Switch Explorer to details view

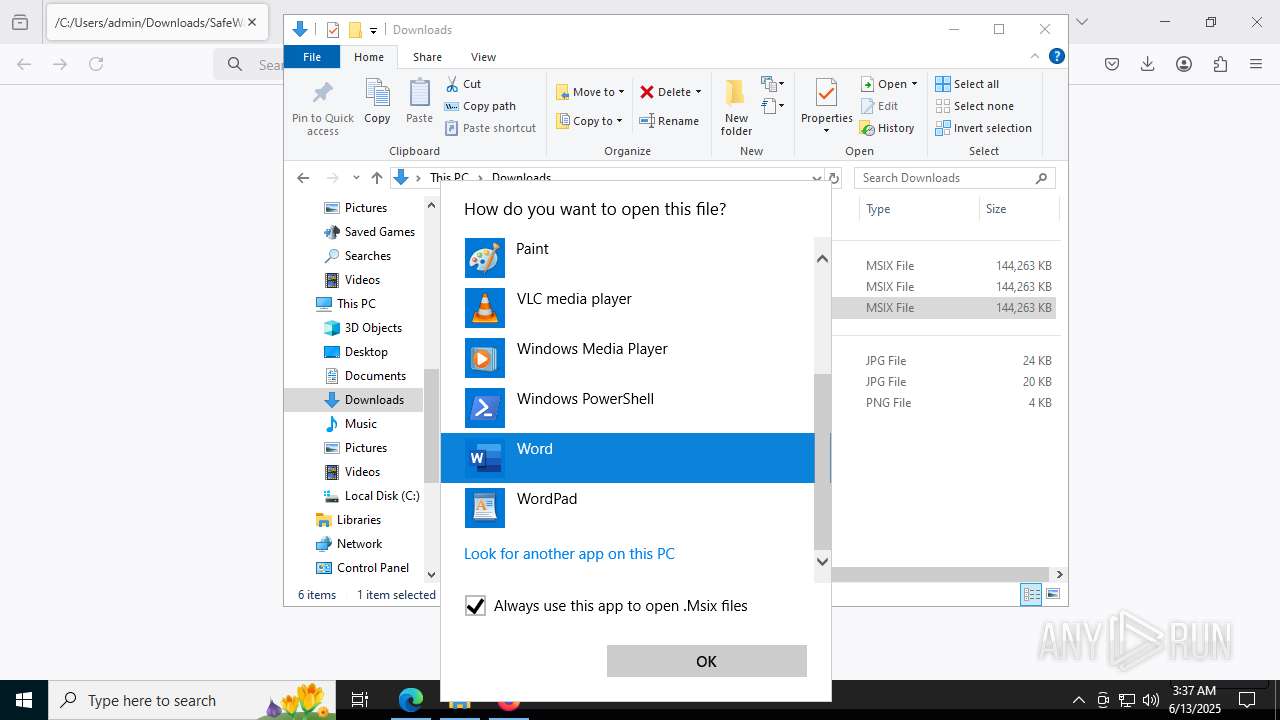[1030, 594]
